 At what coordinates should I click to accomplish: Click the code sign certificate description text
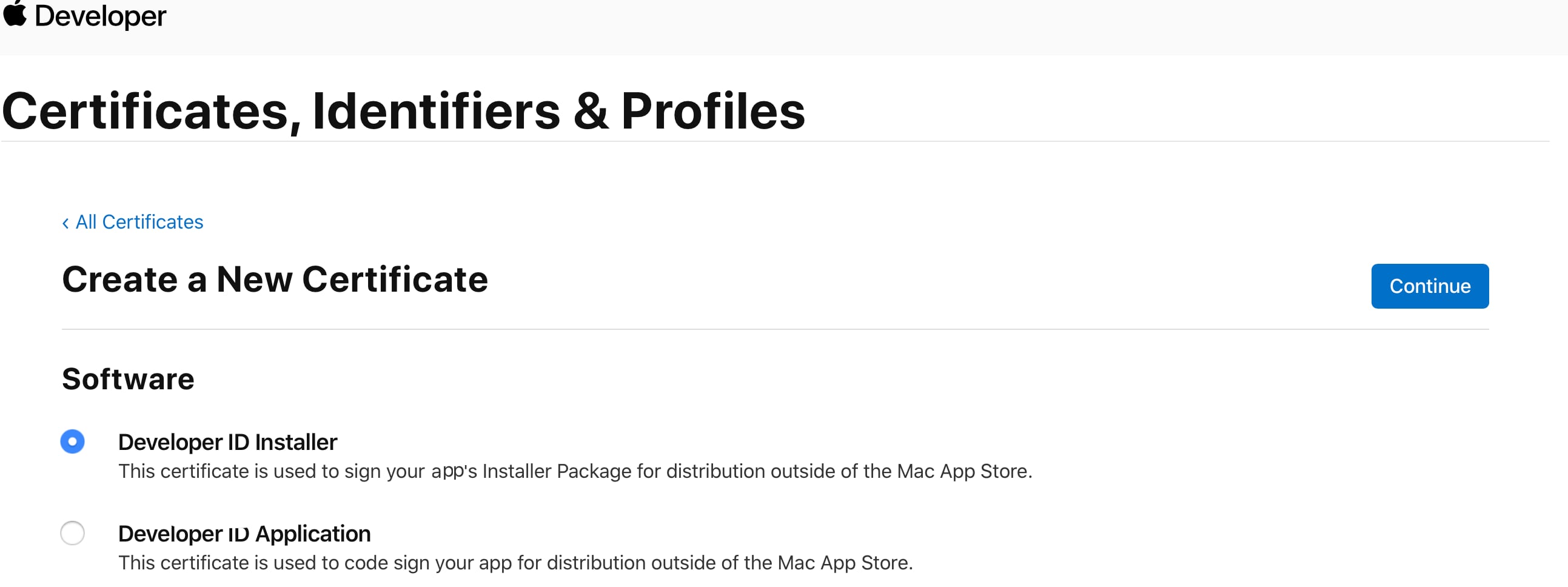(x=515, y=563)
